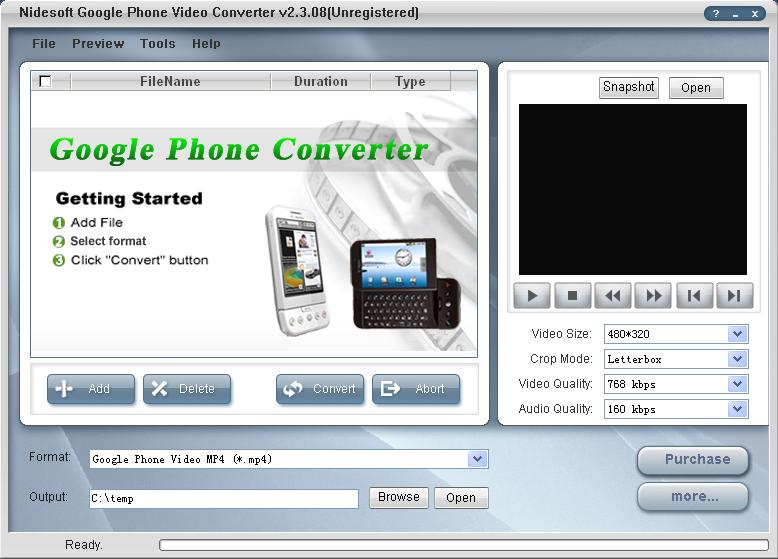The image size is (778, 559).
Task: Click the Google Phone Converter banner title
Action: pyautogui.click(x=239, y=149)
